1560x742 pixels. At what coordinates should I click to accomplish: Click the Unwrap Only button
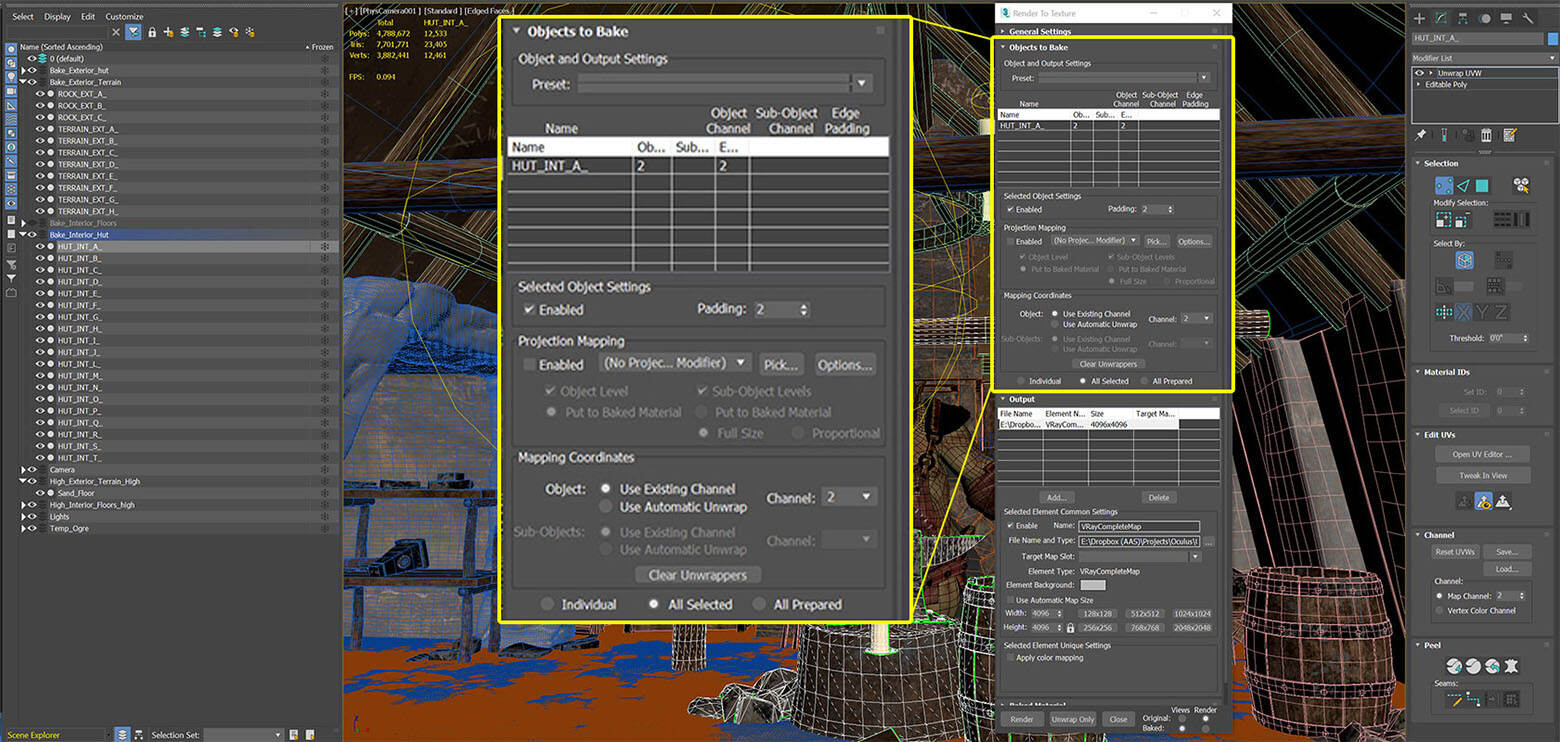(x=1073, y=719)
